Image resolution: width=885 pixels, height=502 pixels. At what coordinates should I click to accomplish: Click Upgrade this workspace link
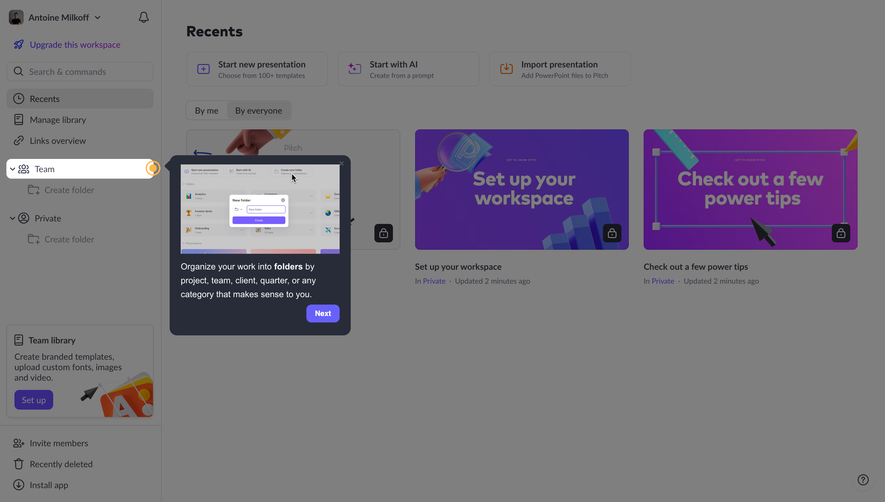75,45
